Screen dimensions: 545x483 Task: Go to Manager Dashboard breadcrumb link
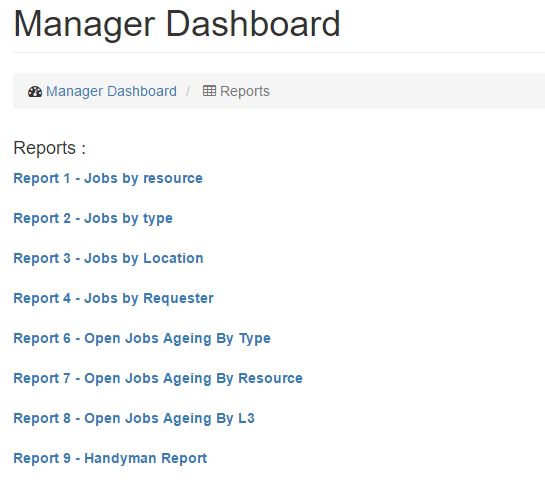[x=111, y=91]
